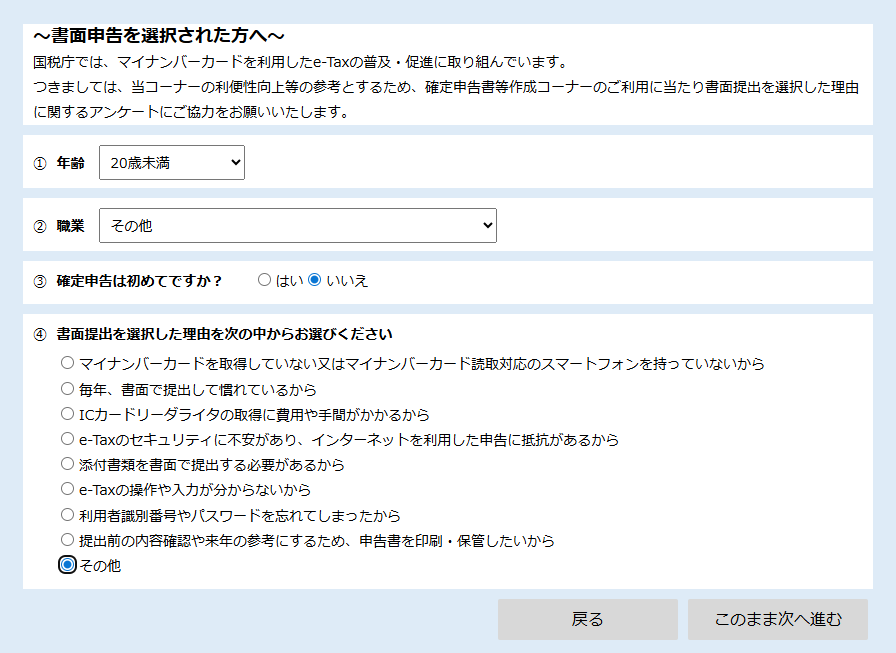Select 添付書類を書面で提出する必要があるから option

[68, 465]
